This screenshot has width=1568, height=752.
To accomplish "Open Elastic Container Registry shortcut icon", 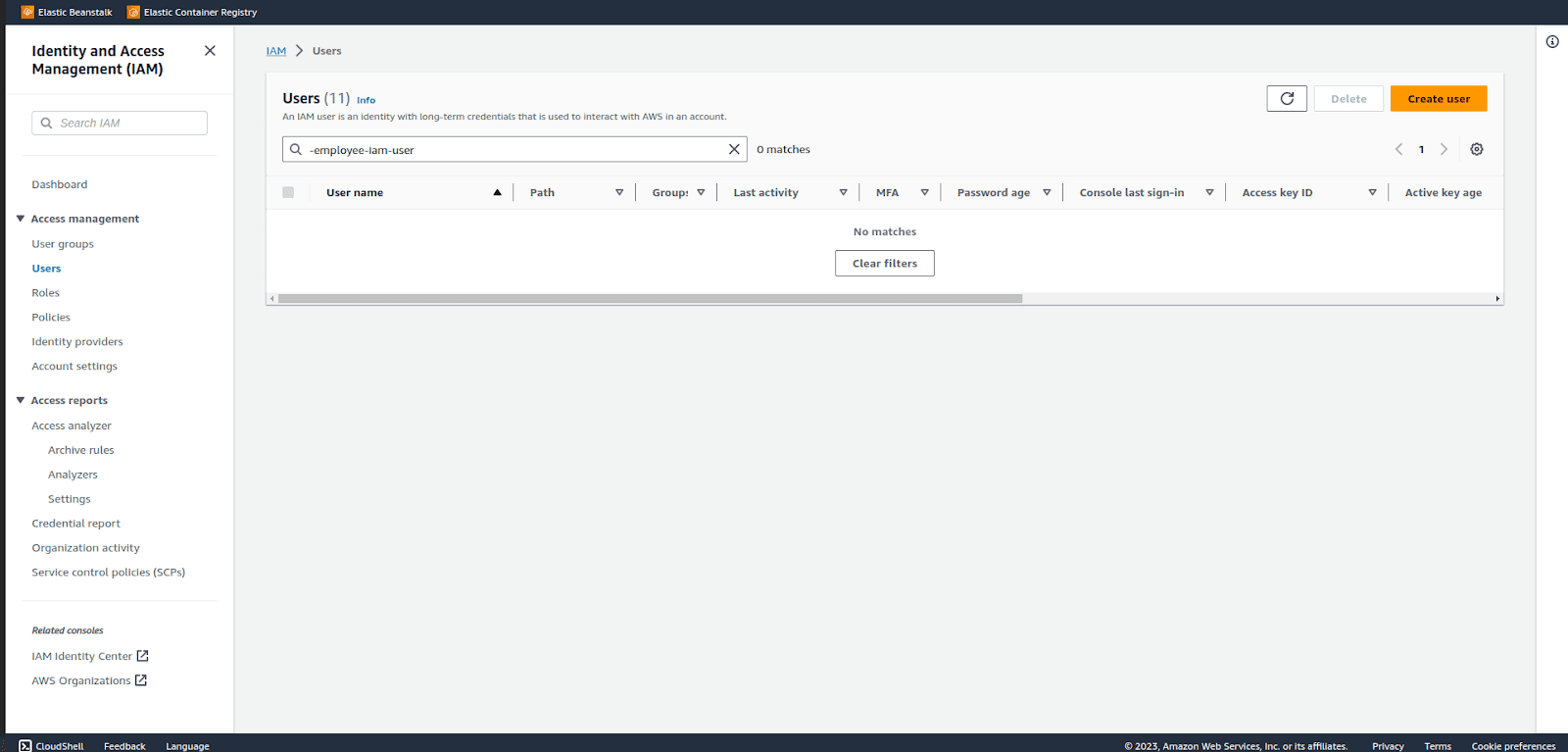I will tap(133, 12).
